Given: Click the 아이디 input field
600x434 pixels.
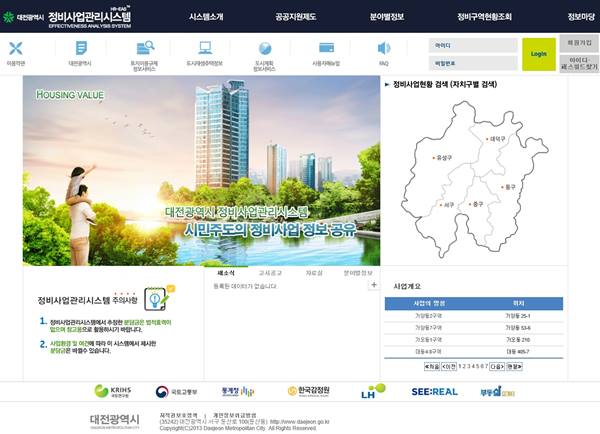Looking at the screenshot, I should click(x=472, y=45).
